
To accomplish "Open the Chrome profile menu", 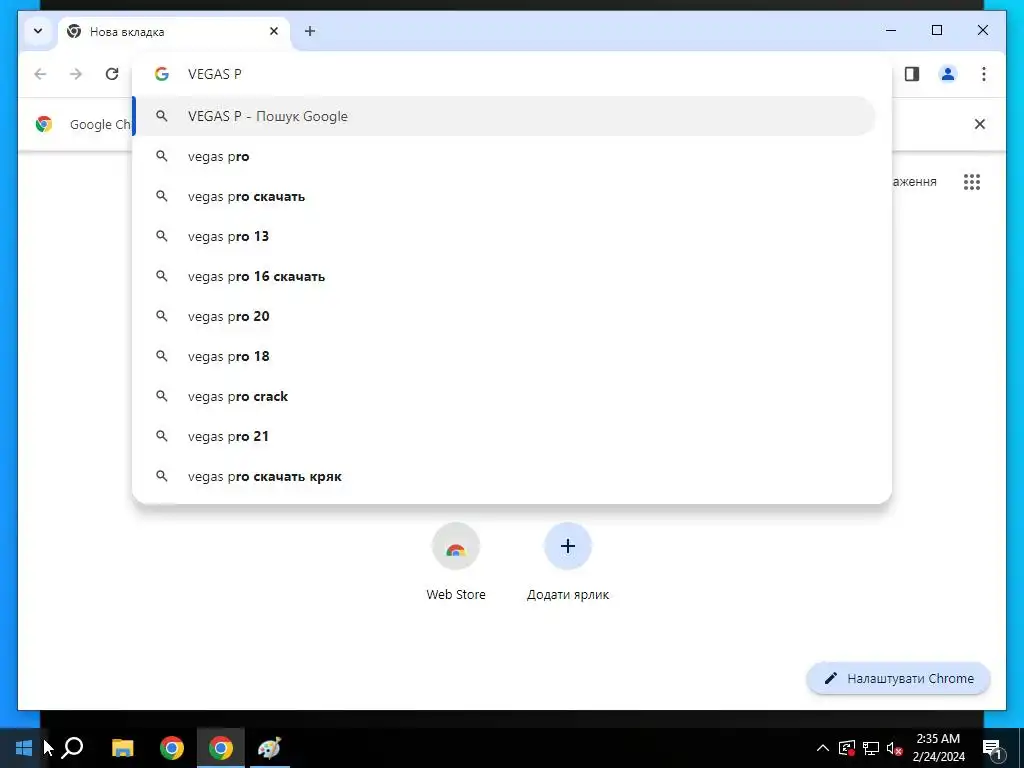I will (x=948, y=74).
